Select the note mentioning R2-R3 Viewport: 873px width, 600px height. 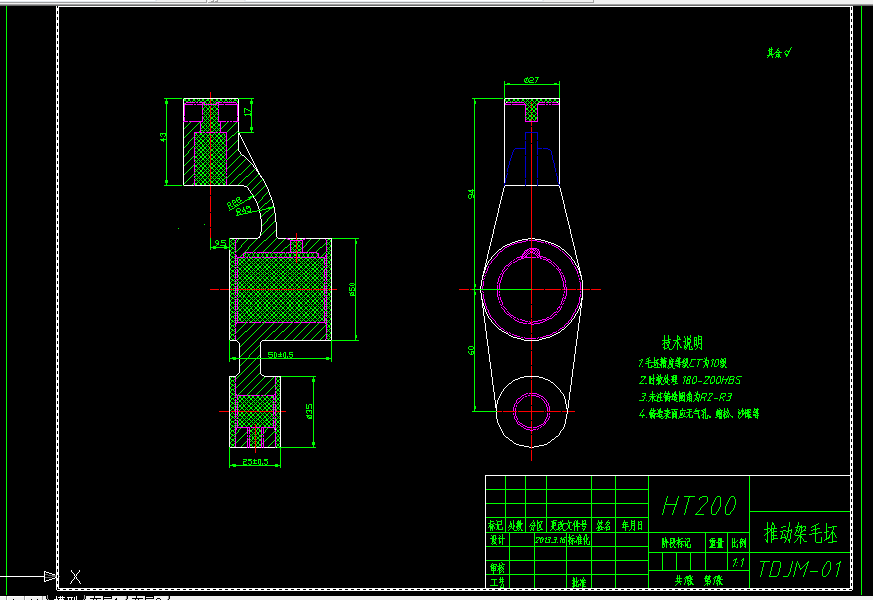685,397
